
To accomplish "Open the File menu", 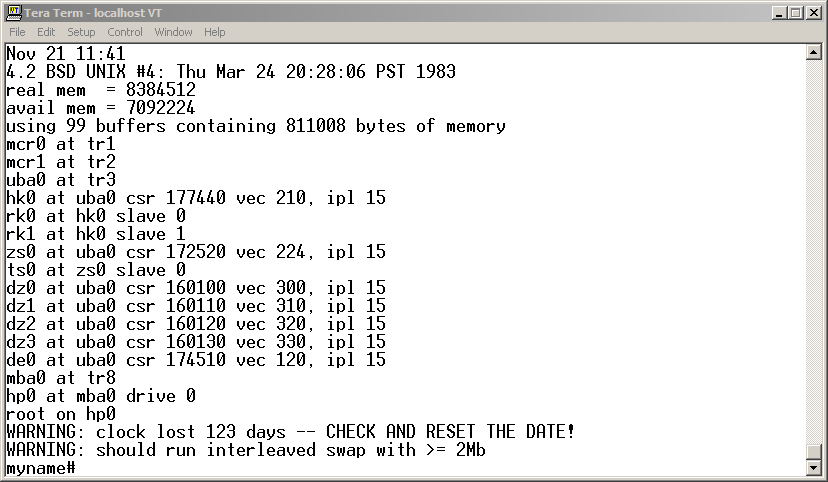I will click(x=17, y=32).
